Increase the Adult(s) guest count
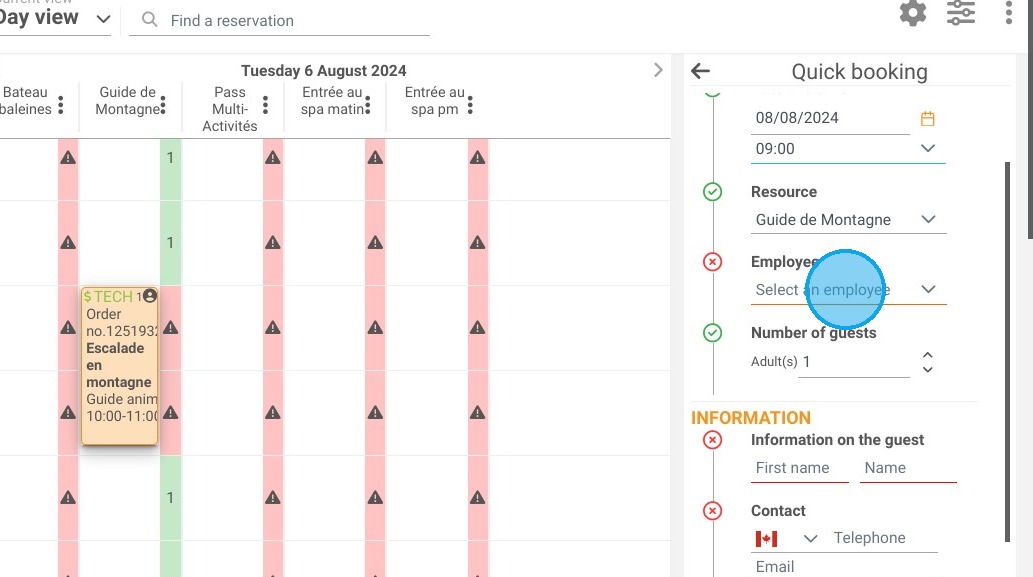 point(928,355)
